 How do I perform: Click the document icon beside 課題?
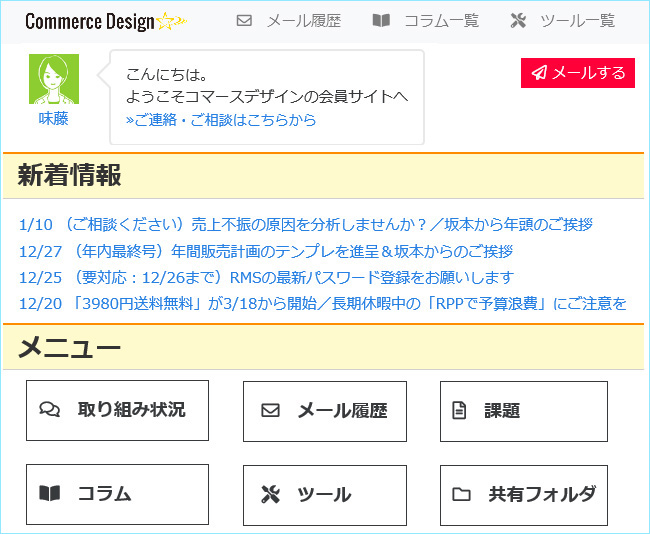tap(459, 410)
